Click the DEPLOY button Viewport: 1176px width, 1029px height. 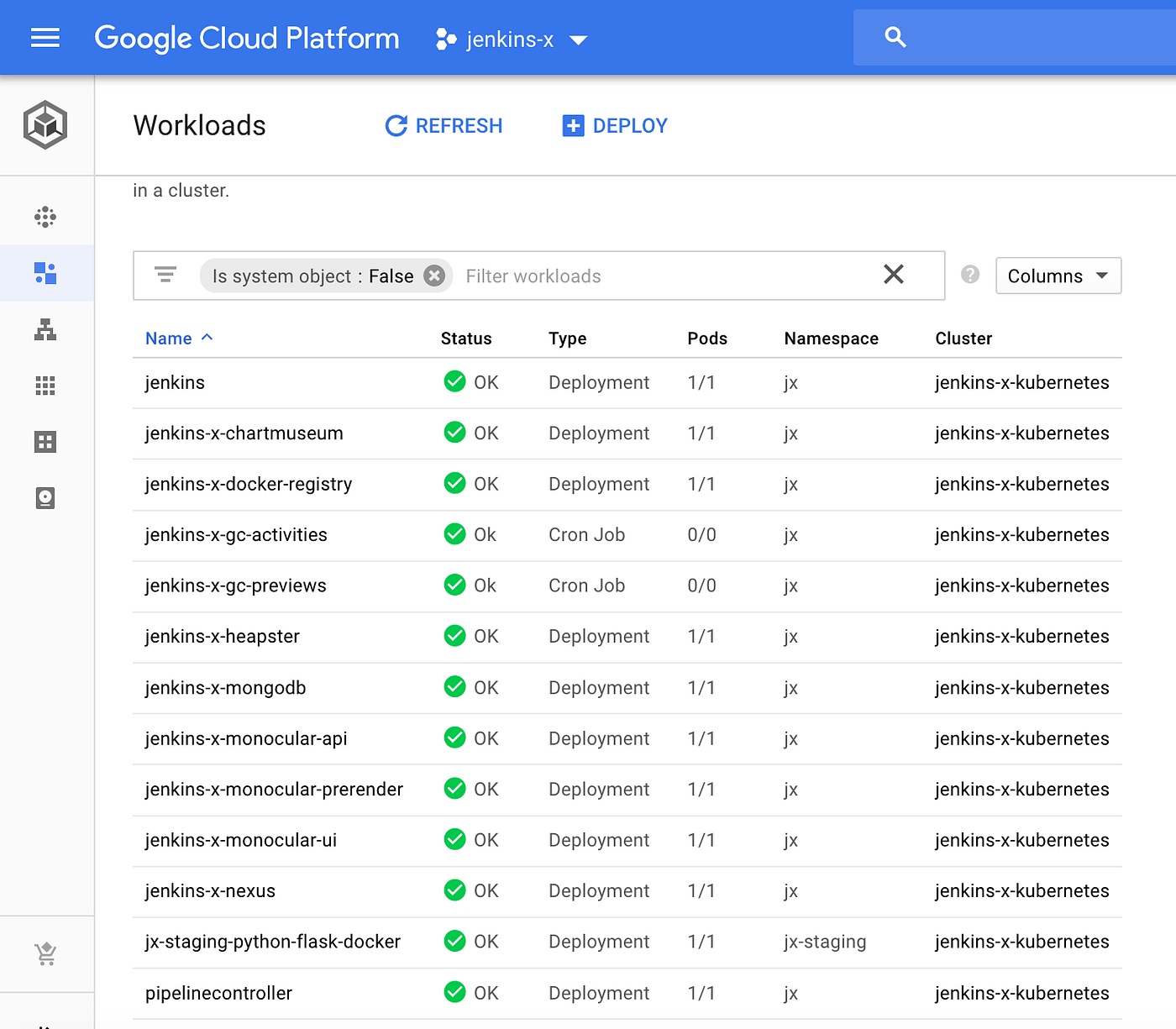(x=615, y=126)
